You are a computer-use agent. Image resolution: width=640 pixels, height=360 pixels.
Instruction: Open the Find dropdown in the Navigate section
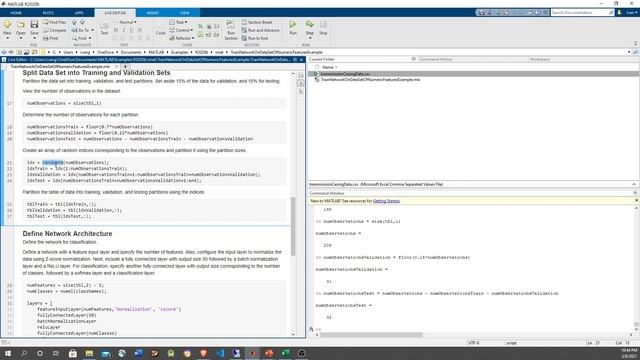tap(82, 38)
